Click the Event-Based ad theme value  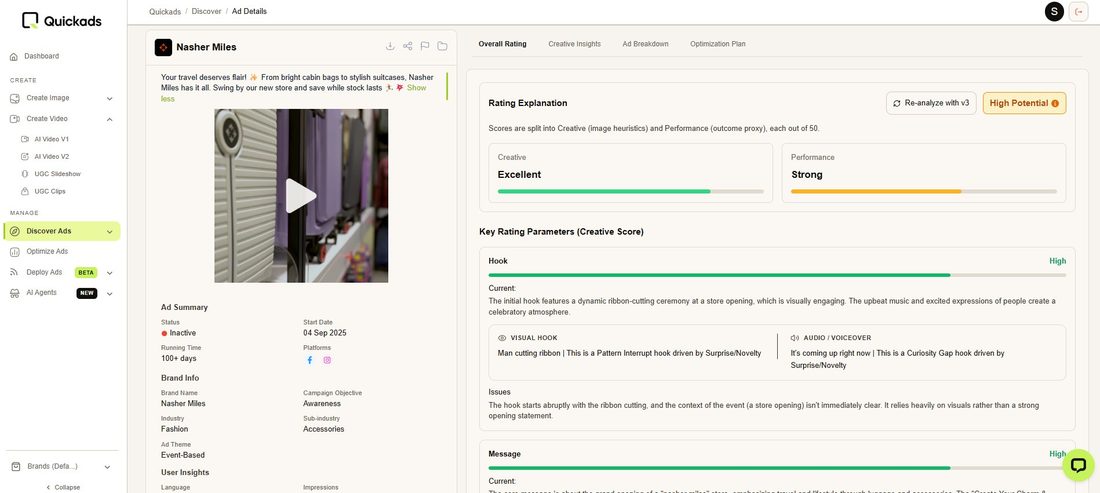[x=183, y=455]
